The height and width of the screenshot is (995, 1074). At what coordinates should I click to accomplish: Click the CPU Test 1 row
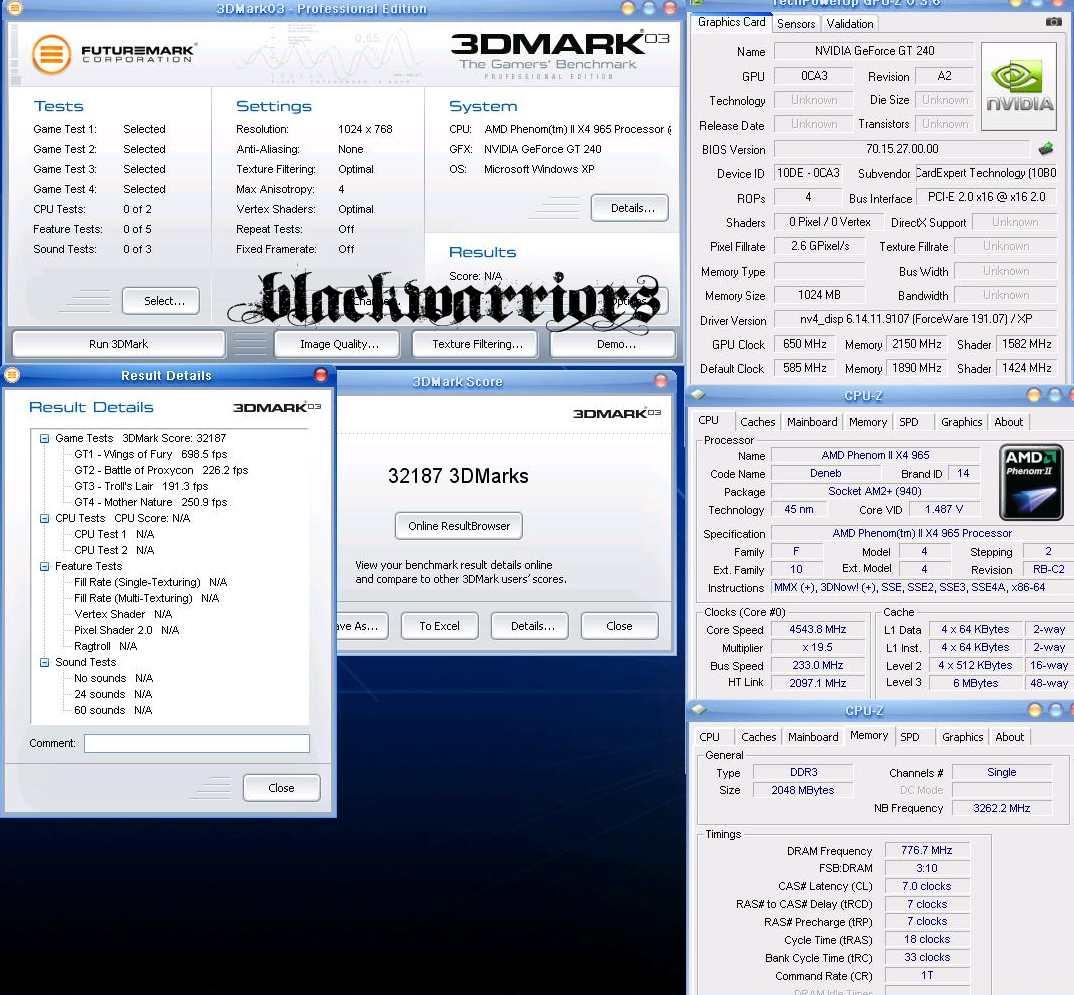coord(114,534)
